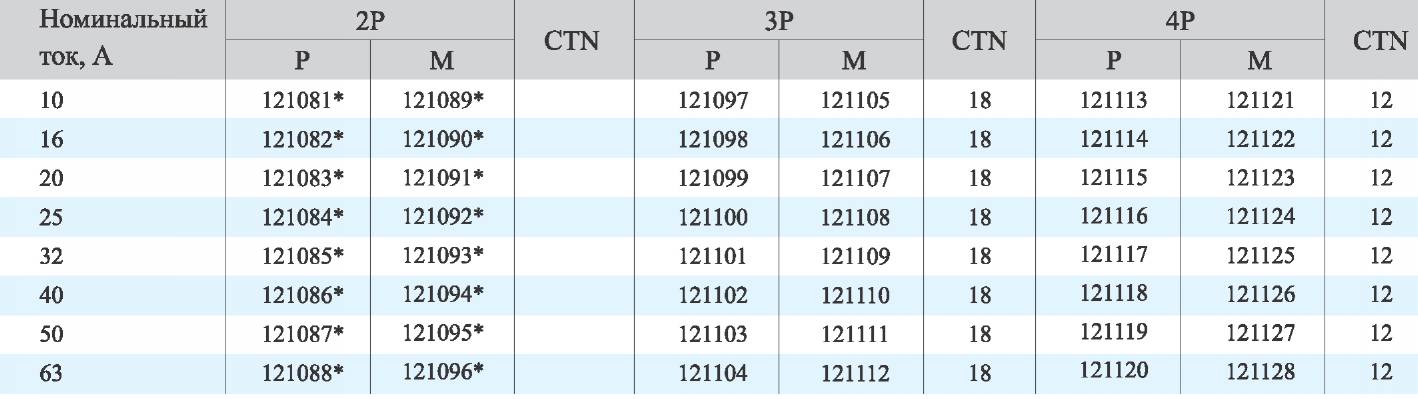Select cell 121081* in the 2P group

coord(303,100)
